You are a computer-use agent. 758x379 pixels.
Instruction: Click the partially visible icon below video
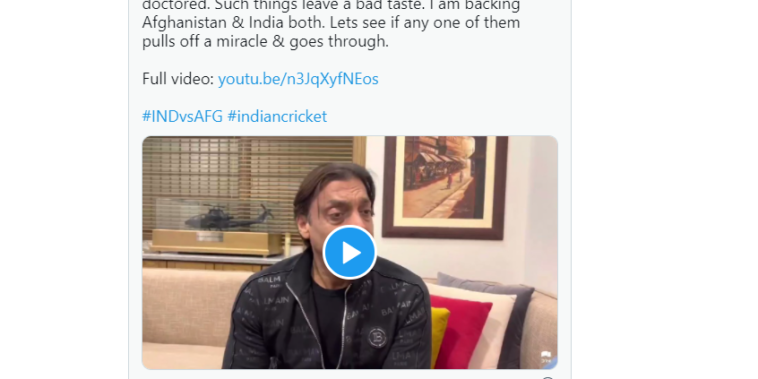click(547, 378)
